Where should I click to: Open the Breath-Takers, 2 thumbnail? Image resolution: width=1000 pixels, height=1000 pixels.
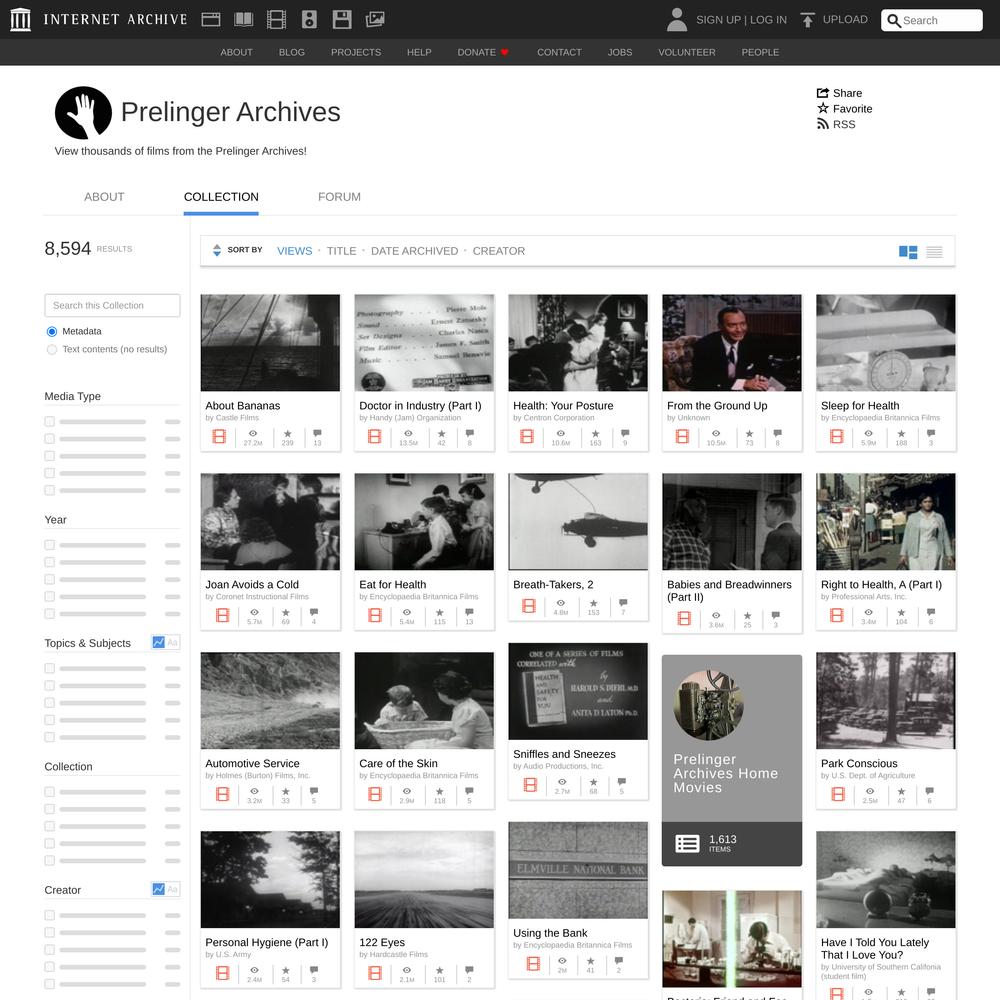pyautogui.click(x=578, y=522)
